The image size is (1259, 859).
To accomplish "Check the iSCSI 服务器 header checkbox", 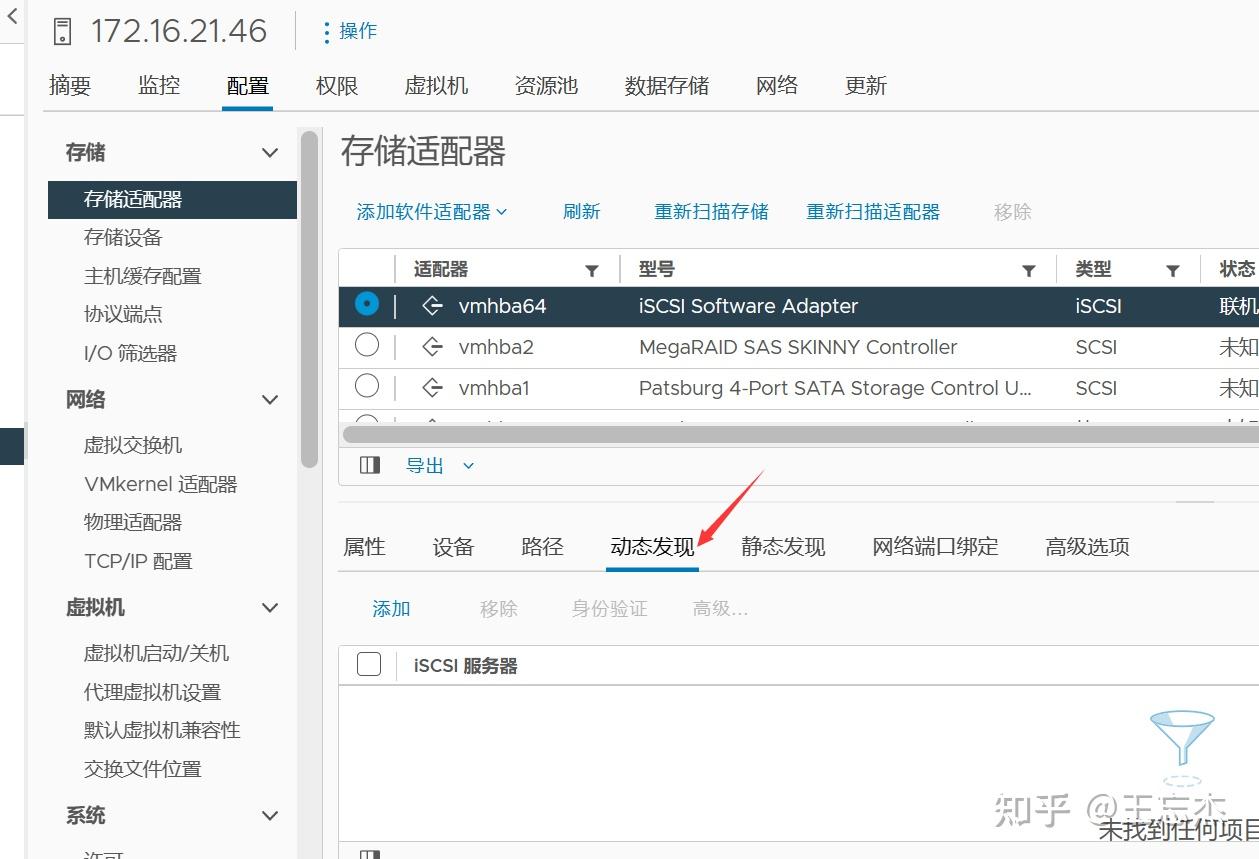I will pyautogui.click(x=367, y=665).
